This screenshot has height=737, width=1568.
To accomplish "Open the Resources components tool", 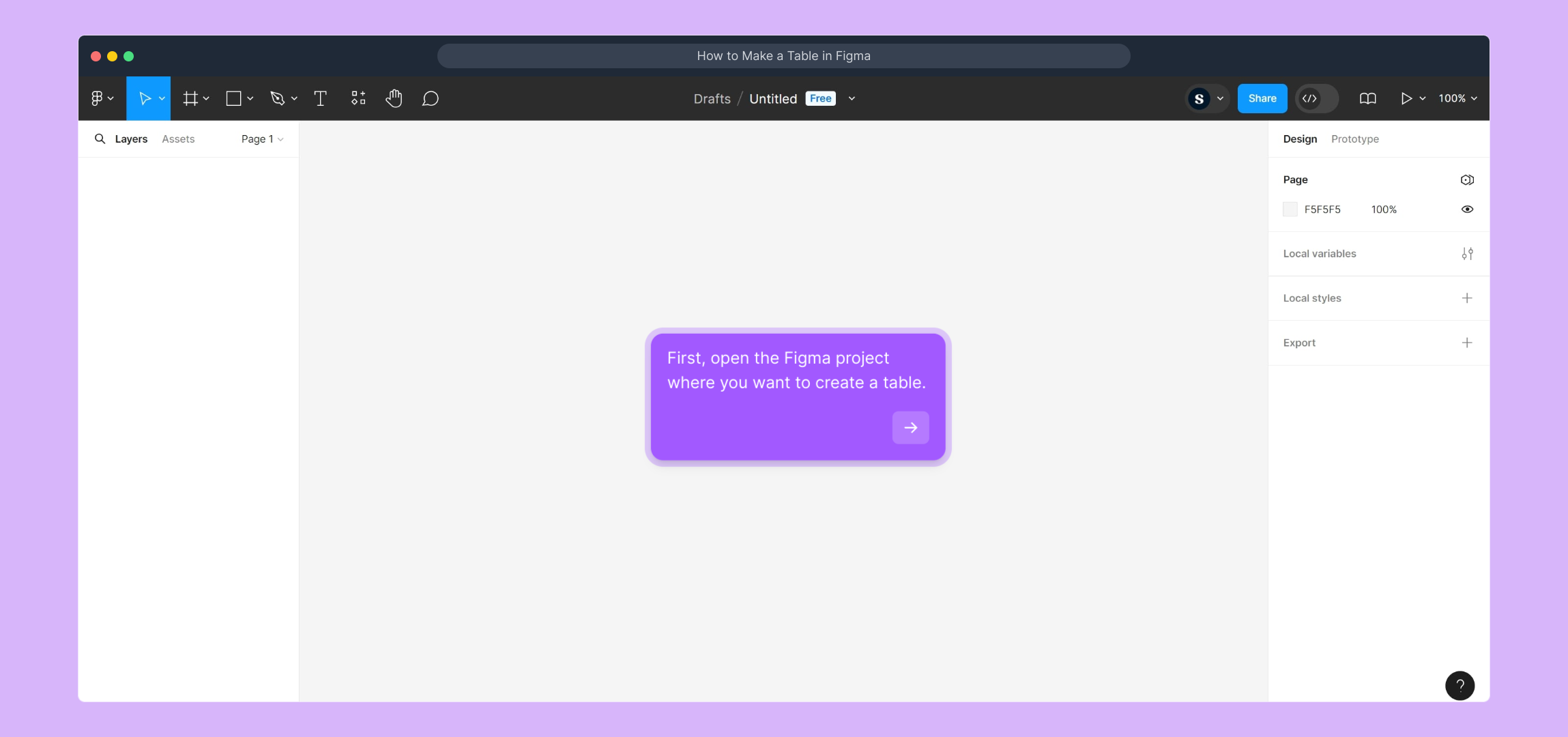I will click(358, 98).
